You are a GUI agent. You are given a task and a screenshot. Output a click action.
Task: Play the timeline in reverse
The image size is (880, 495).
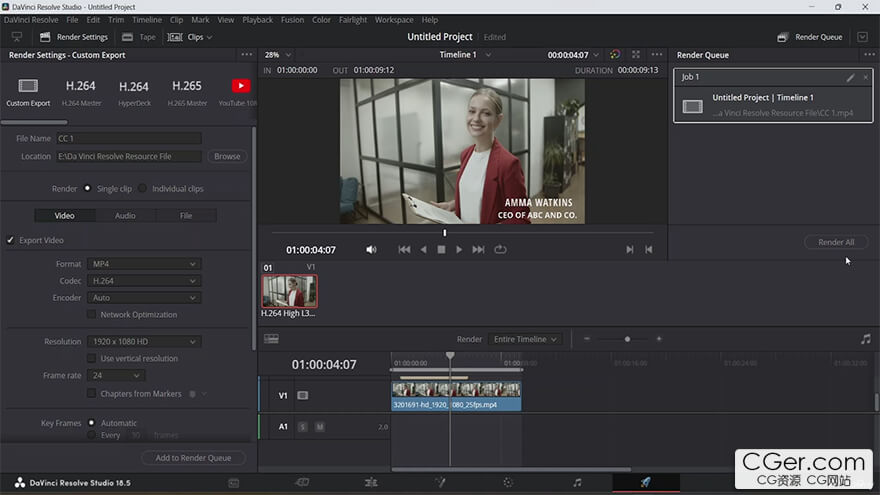pos(424,249)
